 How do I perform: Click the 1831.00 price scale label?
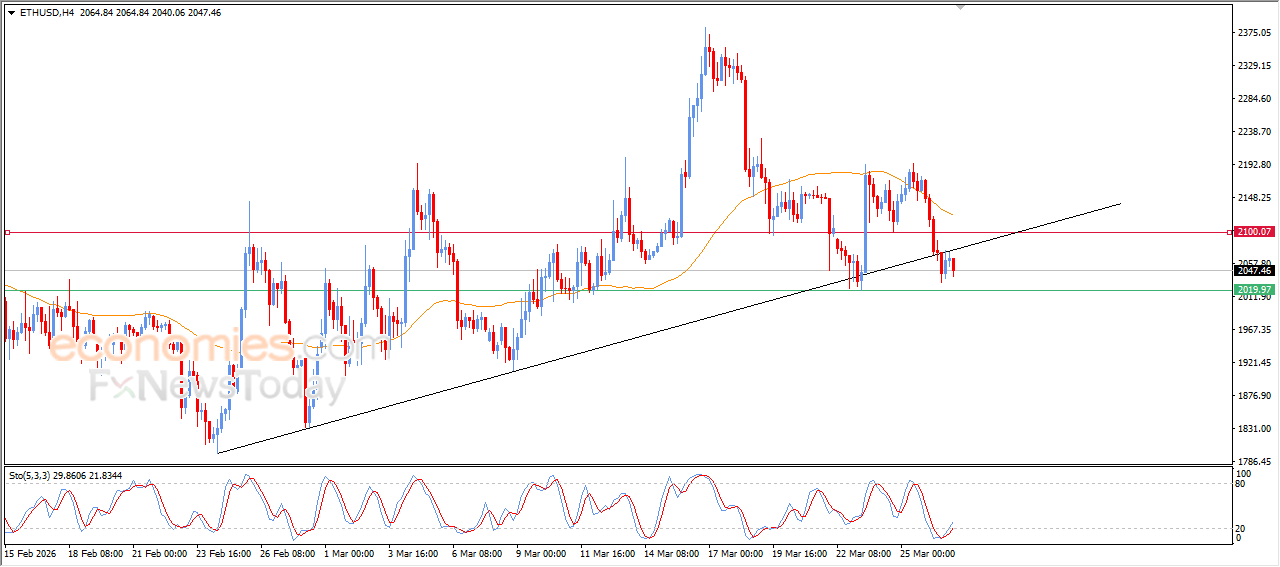tap(1254, 429)
